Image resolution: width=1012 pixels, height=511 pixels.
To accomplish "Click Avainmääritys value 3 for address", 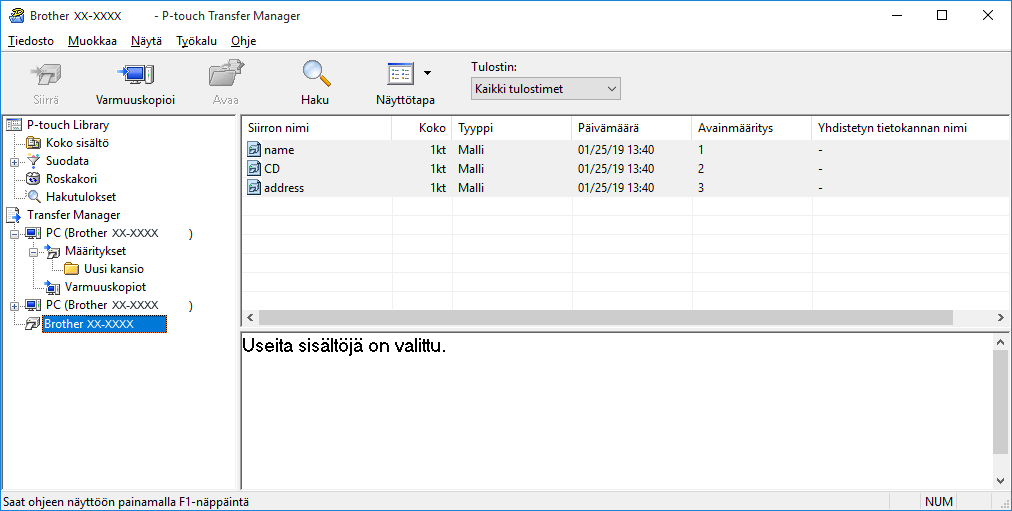I will [701, 188].
